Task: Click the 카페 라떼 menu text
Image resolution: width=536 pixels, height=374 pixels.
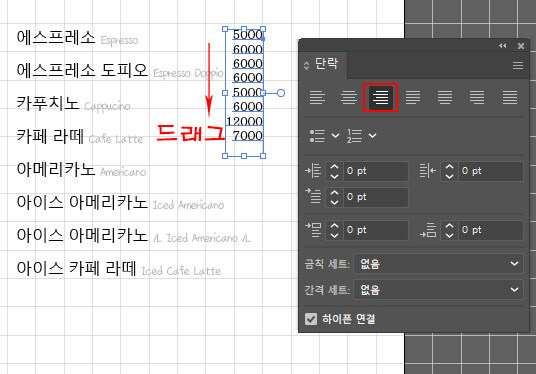Action: [x=50, y=136]
